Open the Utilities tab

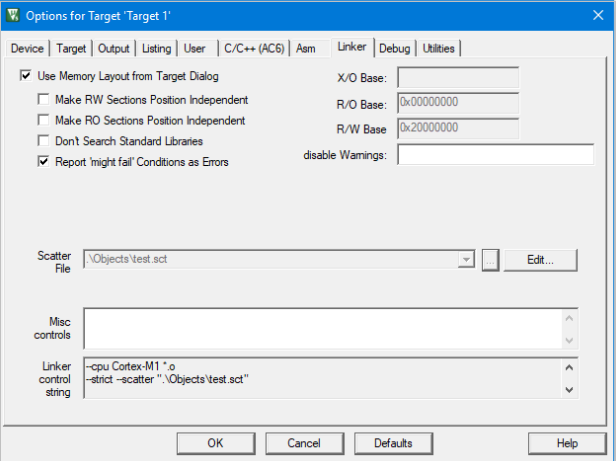point(438,48)
